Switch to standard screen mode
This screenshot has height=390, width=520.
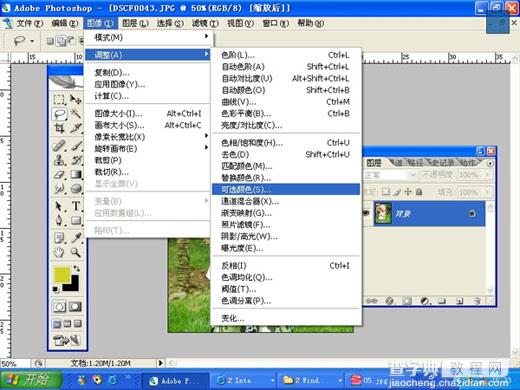coord(57,324)
